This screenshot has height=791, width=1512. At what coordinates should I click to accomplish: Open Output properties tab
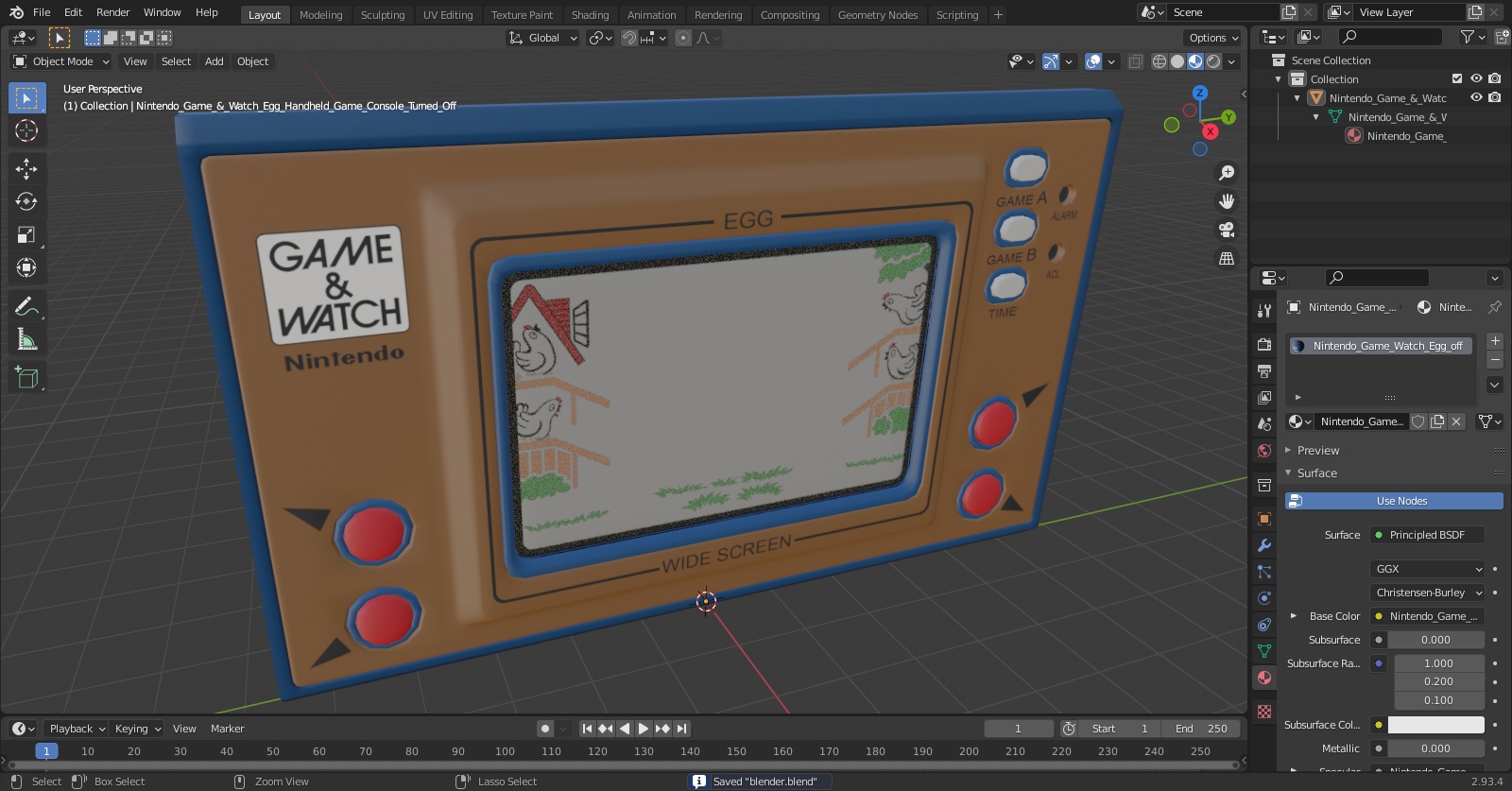click(x=1264, y=371)
